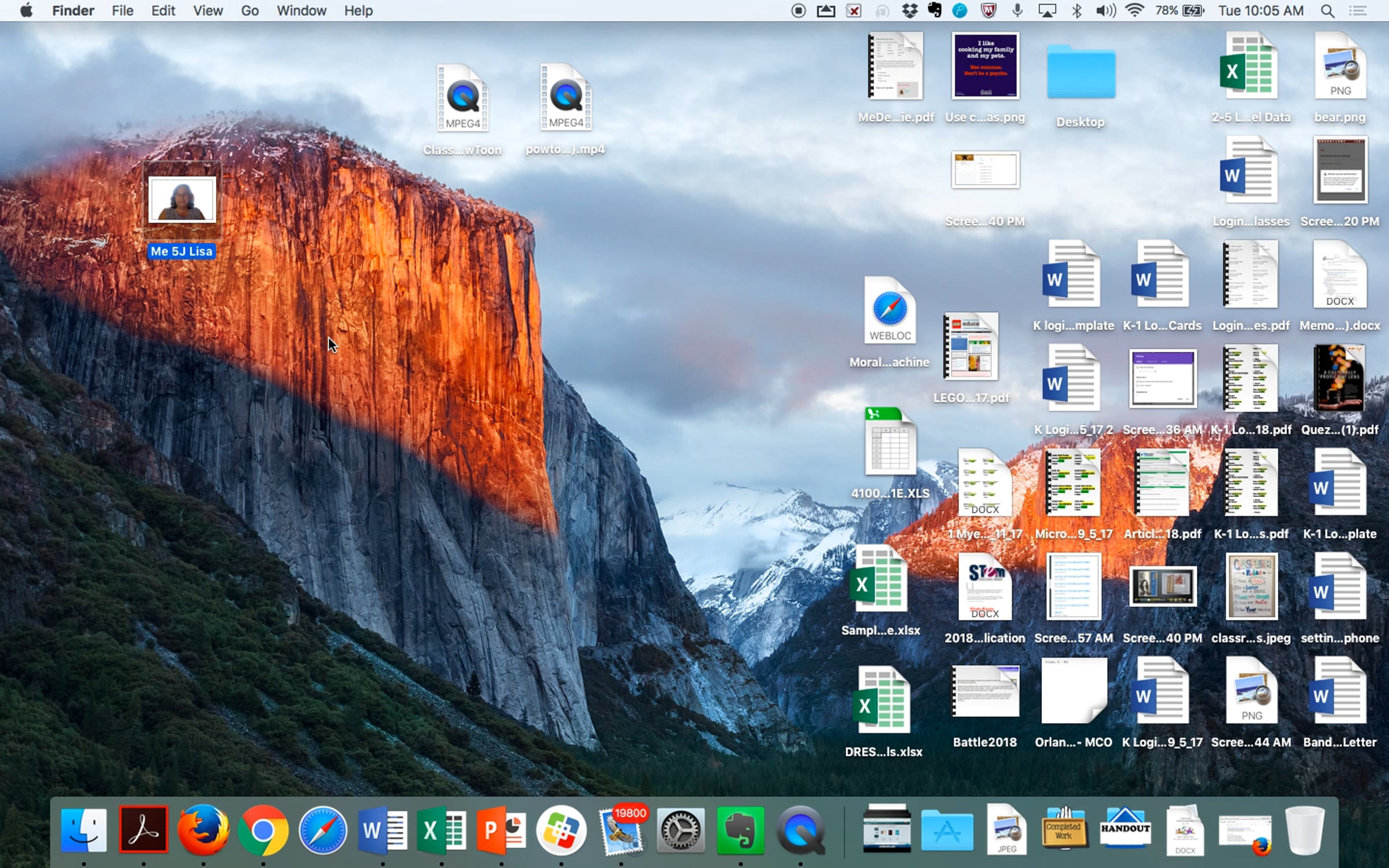The height and width of the screenshot is (868, 1389).
Task: Select the file labeled Orlan...- MCO
Action: pyautogui.click(x=1074, y=690)
